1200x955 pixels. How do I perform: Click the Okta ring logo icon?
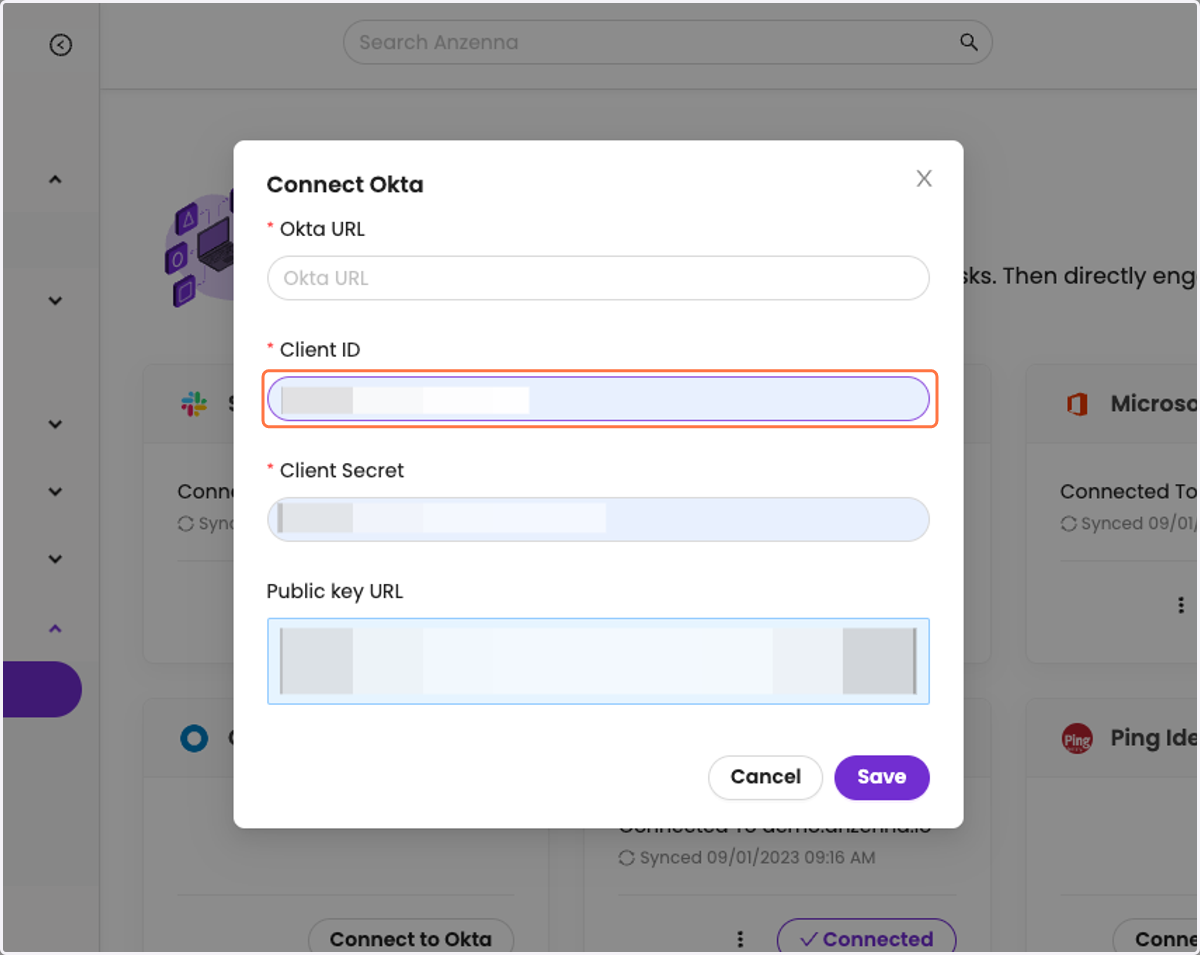click(194, 738)
